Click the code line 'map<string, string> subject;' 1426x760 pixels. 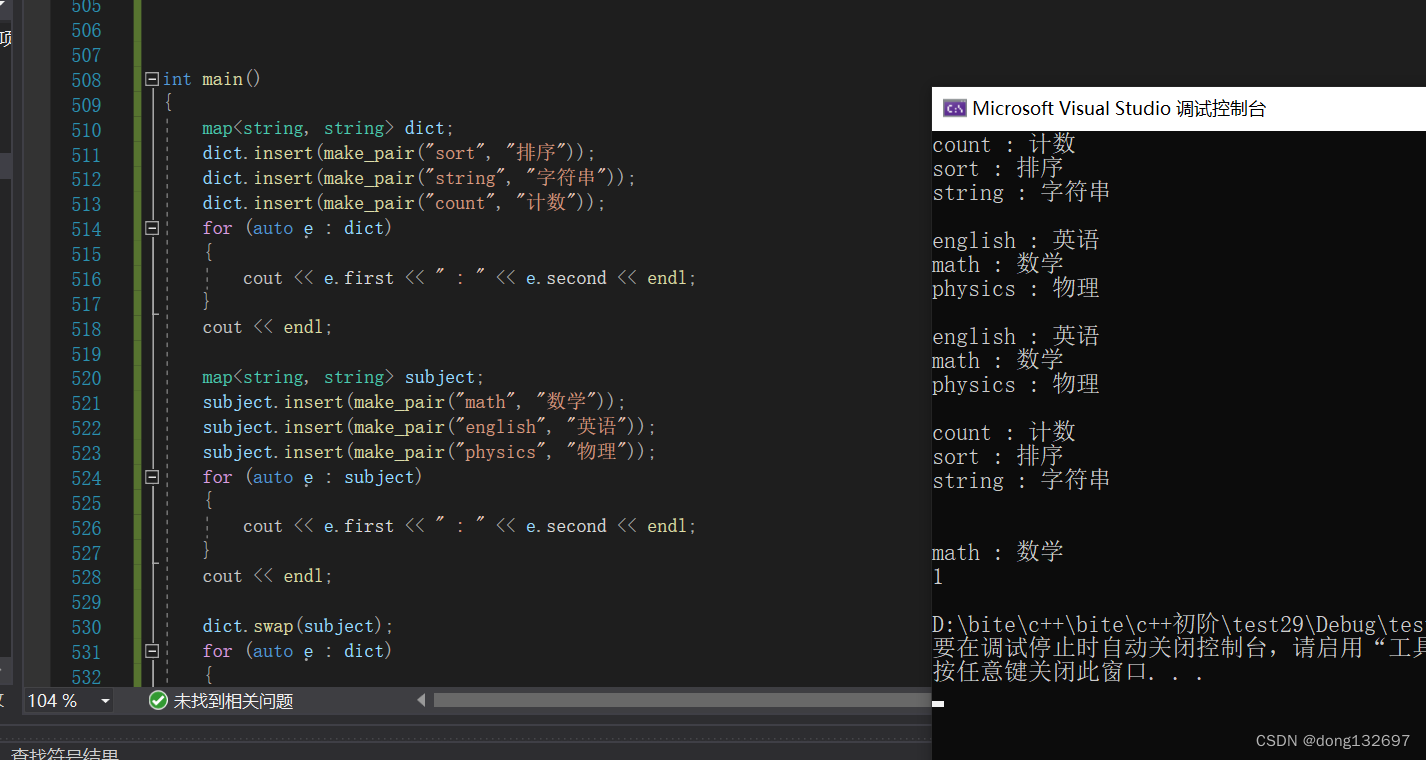pos(343,378)
